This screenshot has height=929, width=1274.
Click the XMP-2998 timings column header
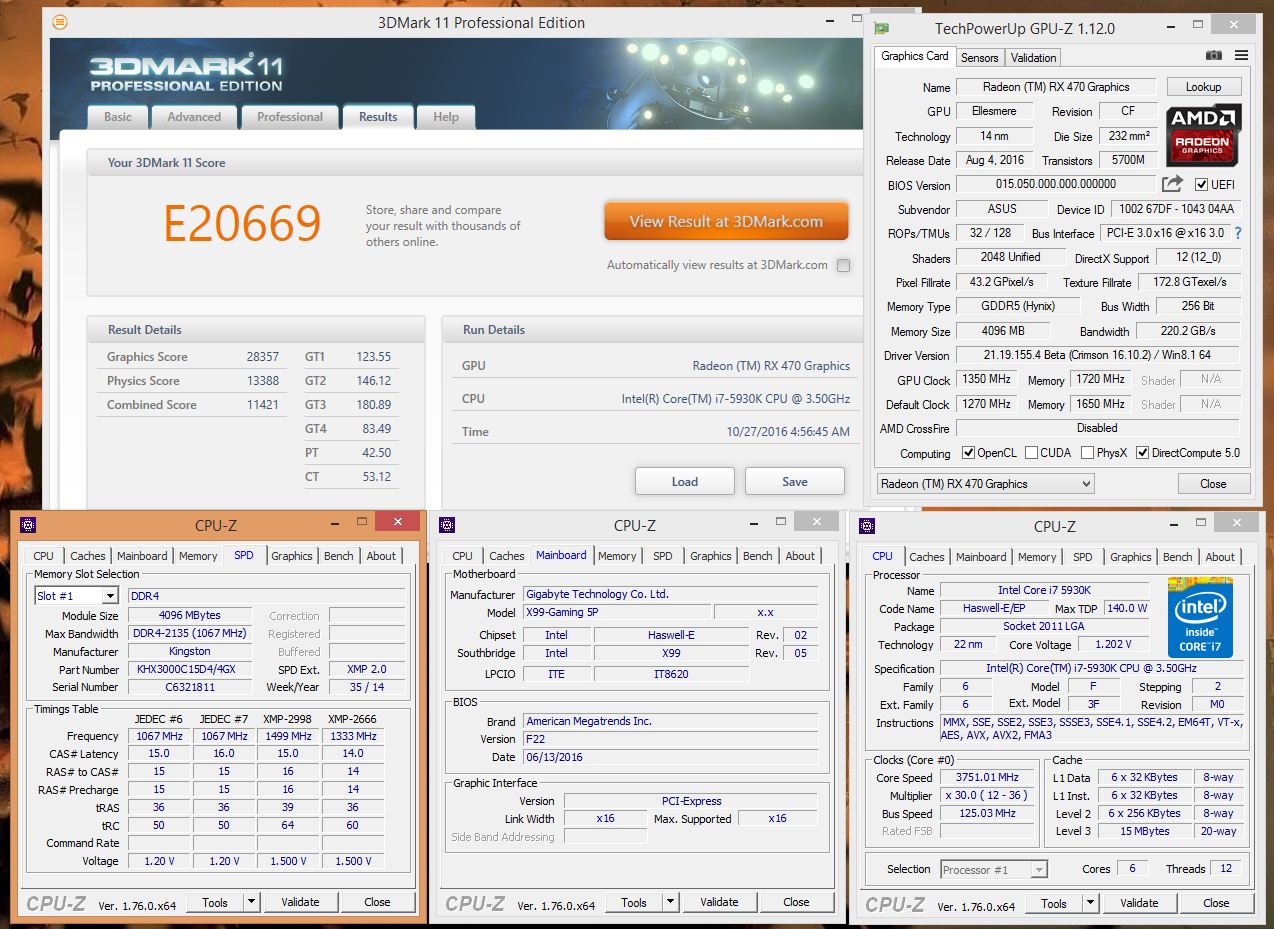click(x=288, y=718)
